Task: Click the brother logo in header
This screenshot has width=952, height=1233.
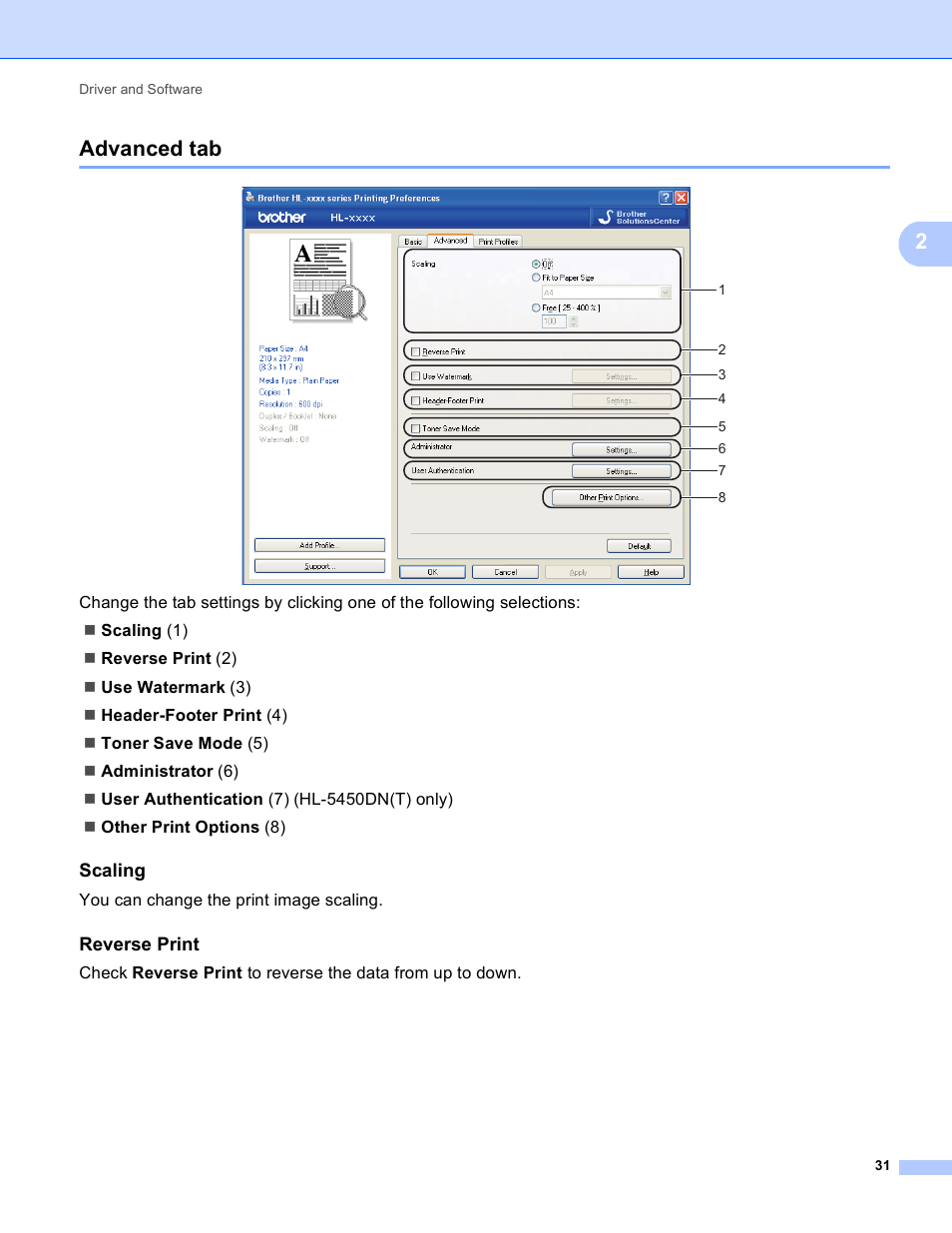Action: tap(281, 218)
